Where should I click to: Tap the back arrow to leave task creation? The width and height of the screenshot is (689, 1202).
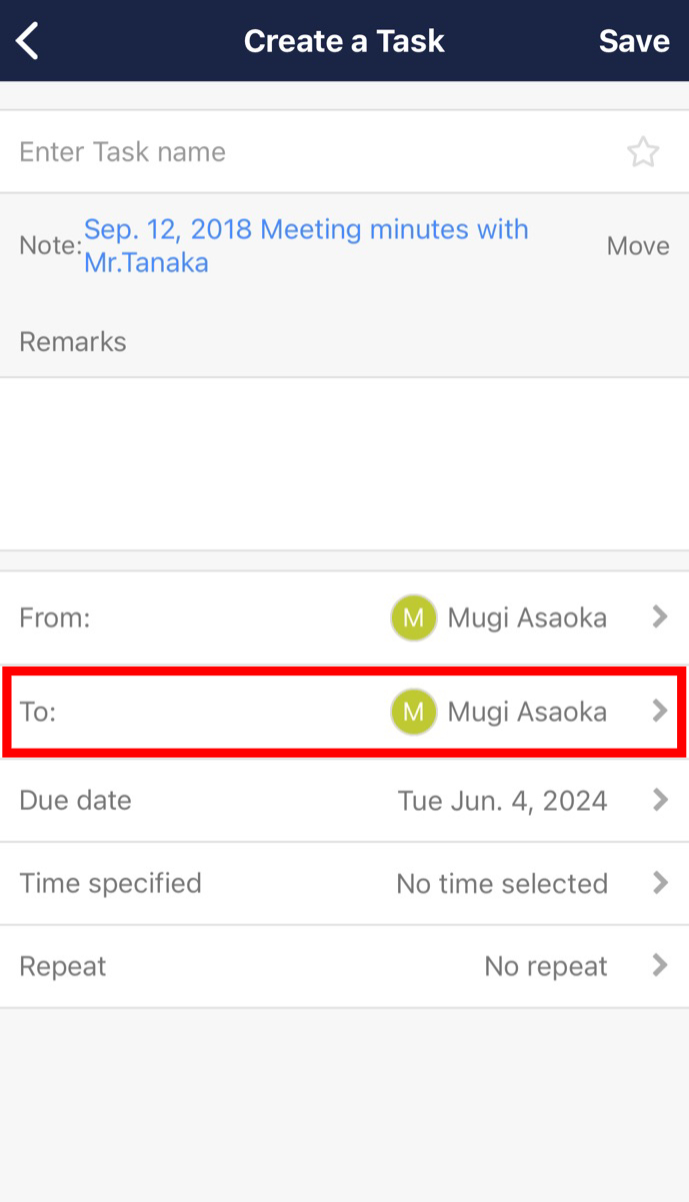[x=26, y=40]
